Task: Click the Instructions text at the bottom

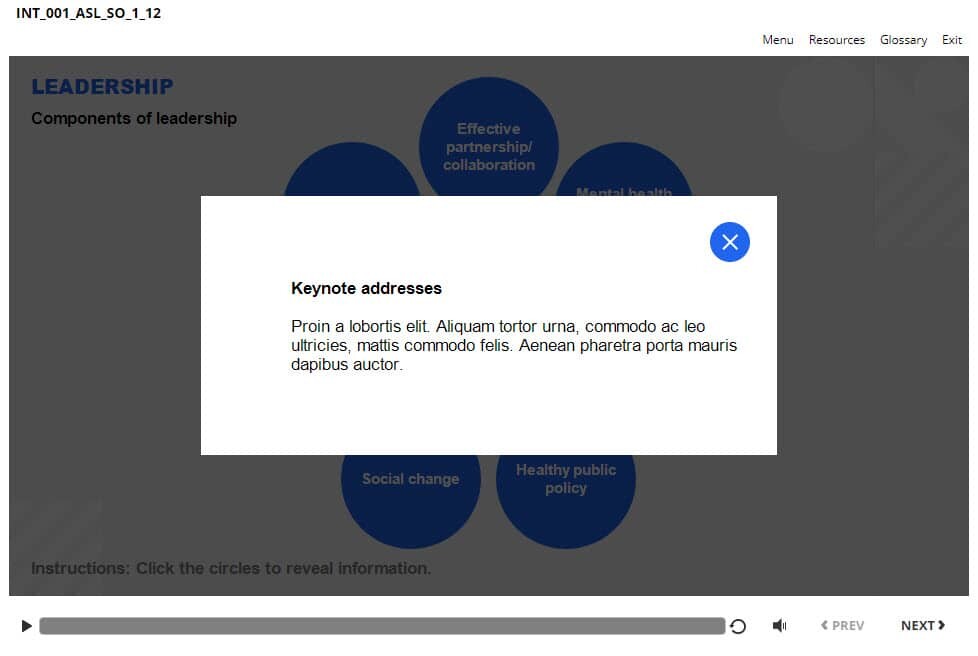Action: pos(231,568)
